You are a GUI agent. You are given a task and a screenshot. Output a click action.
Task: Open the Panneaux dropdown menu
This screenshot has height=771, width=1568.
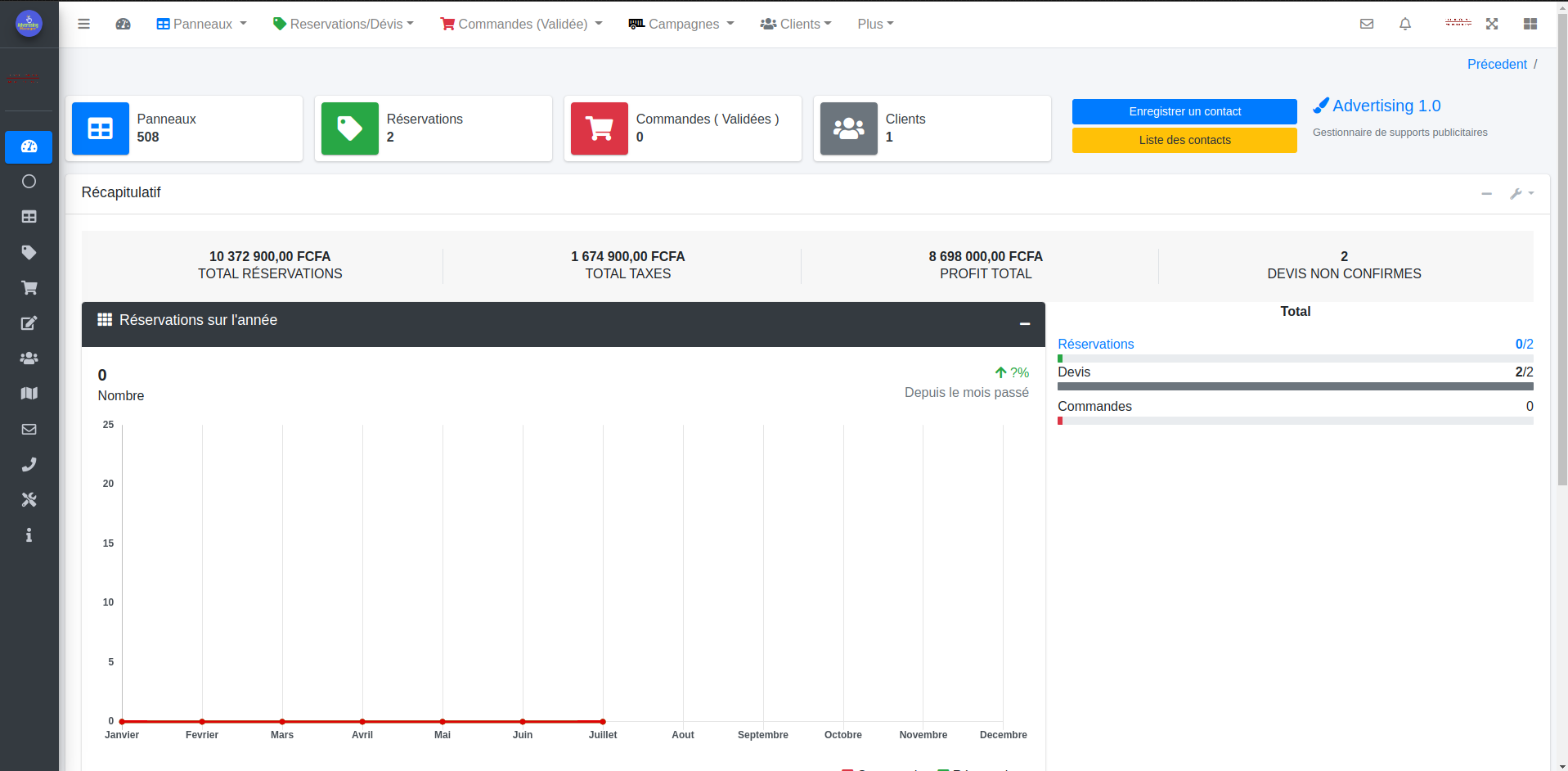click(201, 24)
